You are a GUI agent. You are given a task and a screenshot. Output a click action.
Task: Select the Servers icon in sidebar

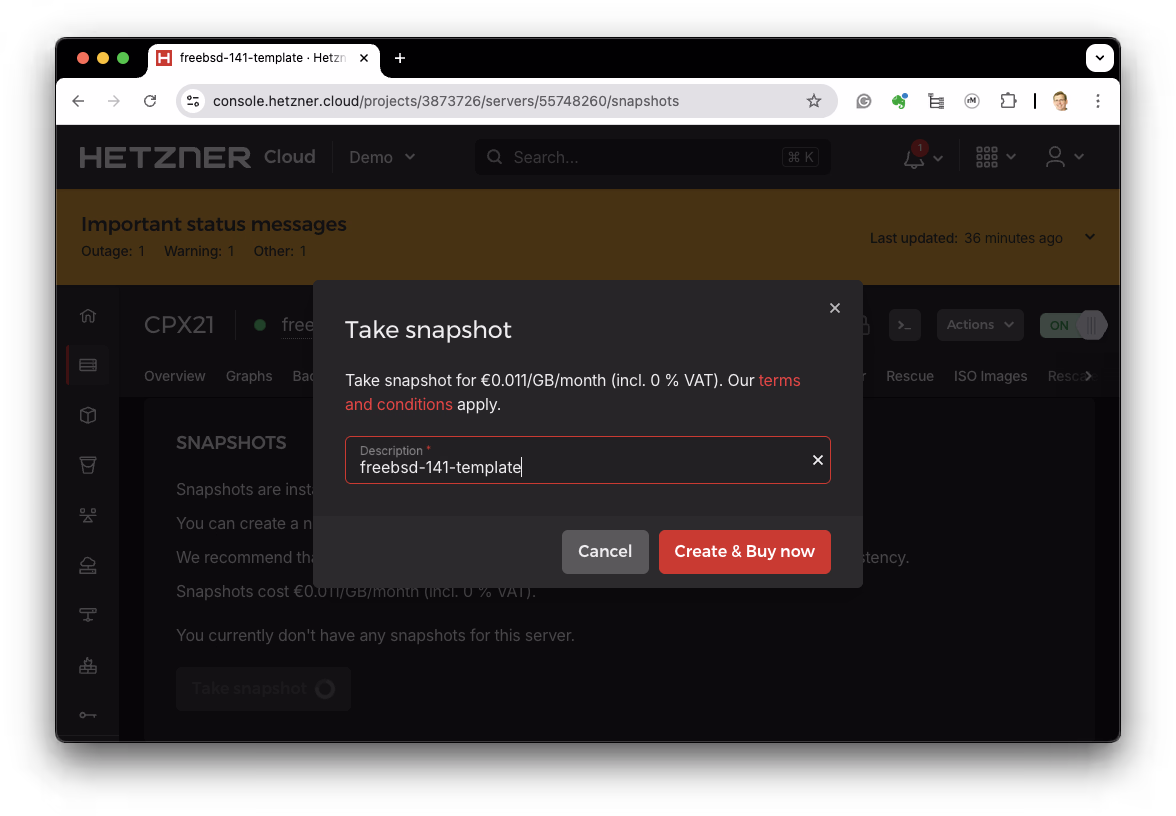coord(88,365)
